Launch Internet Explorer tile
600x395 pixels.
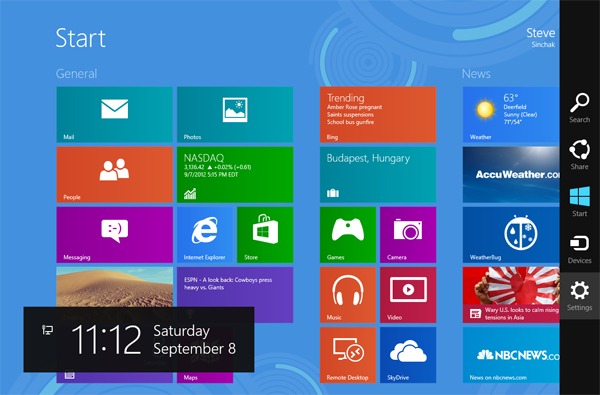(205, 235)
